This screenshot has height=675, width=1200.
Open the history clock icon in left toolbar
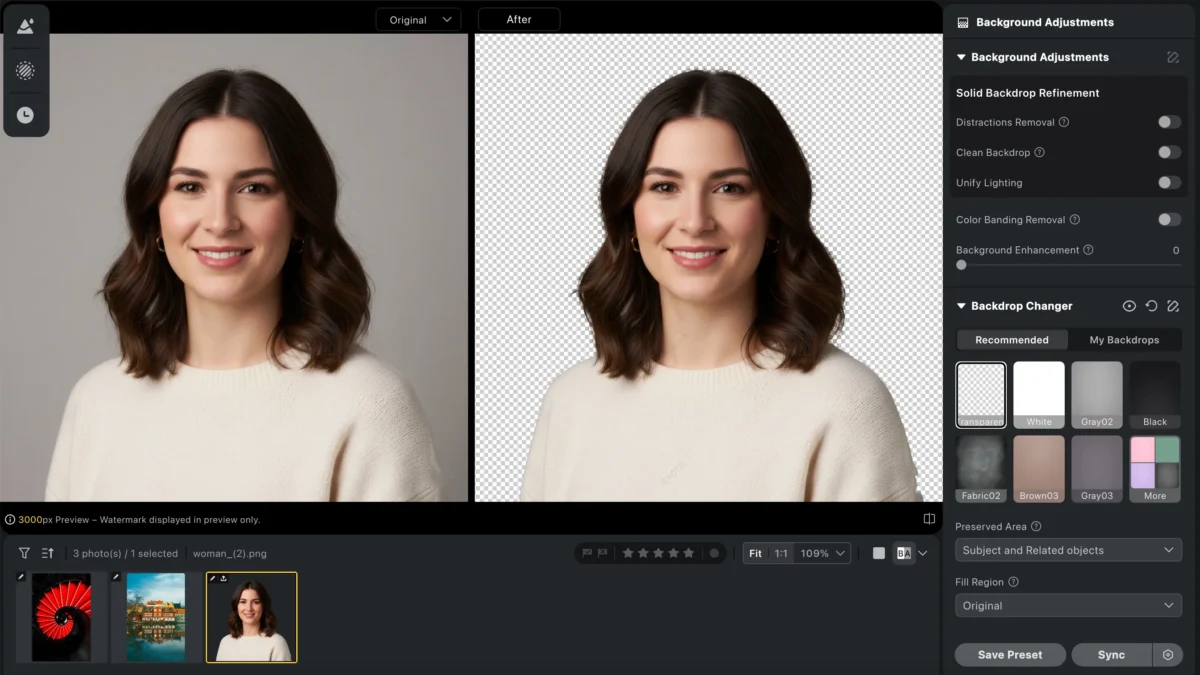click(x=25, y=115)
